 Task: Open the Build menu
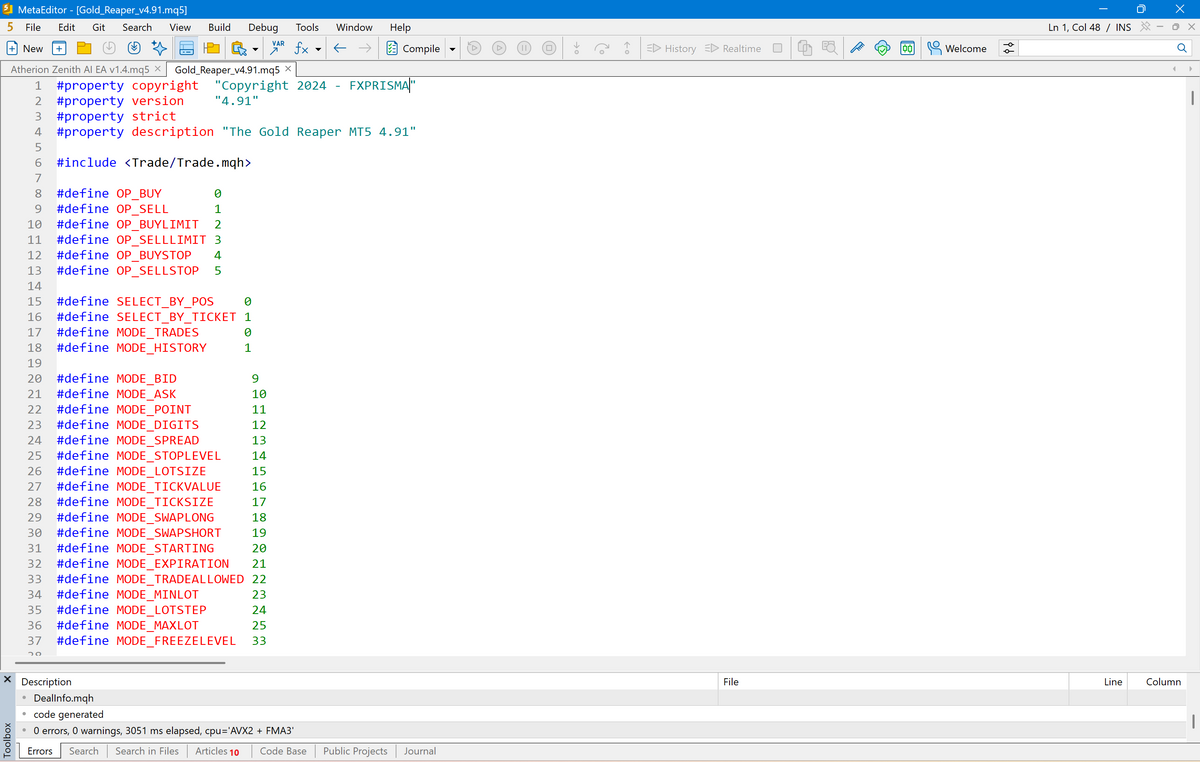pyautogui.click(x=219, y=27)
